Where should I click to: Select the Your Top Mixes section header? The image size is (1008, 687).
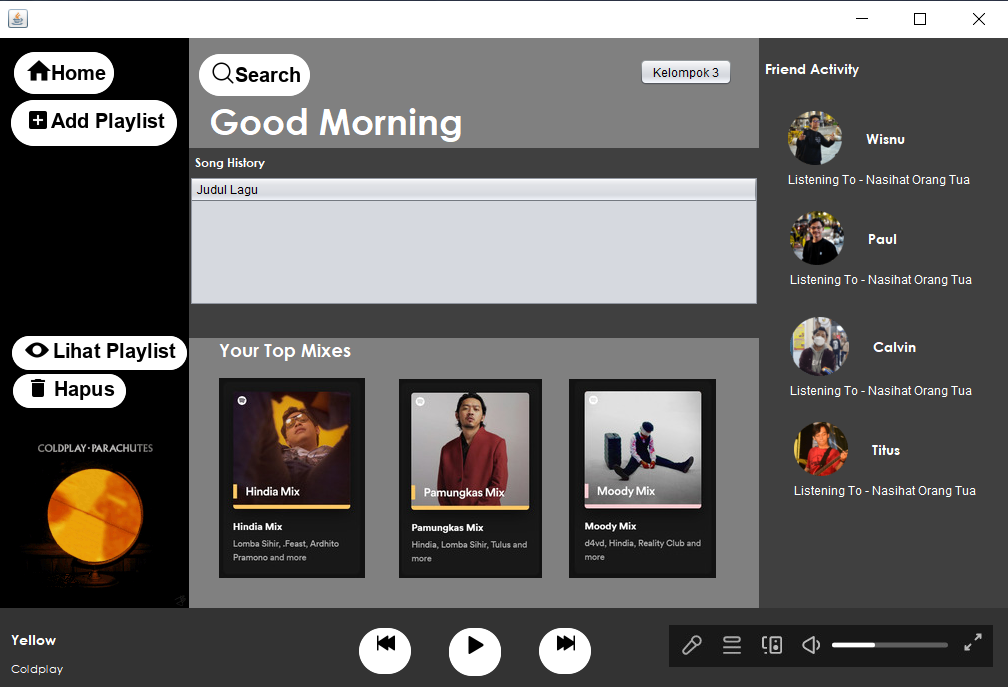[285, 351]
